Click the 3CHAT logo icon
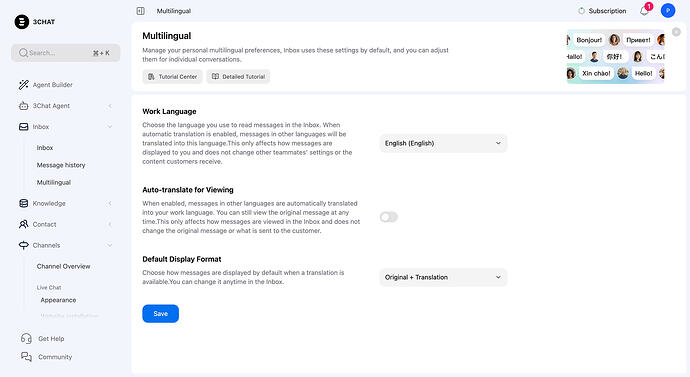Viewport: 690px width, 377px height. (x=22, y=22)
